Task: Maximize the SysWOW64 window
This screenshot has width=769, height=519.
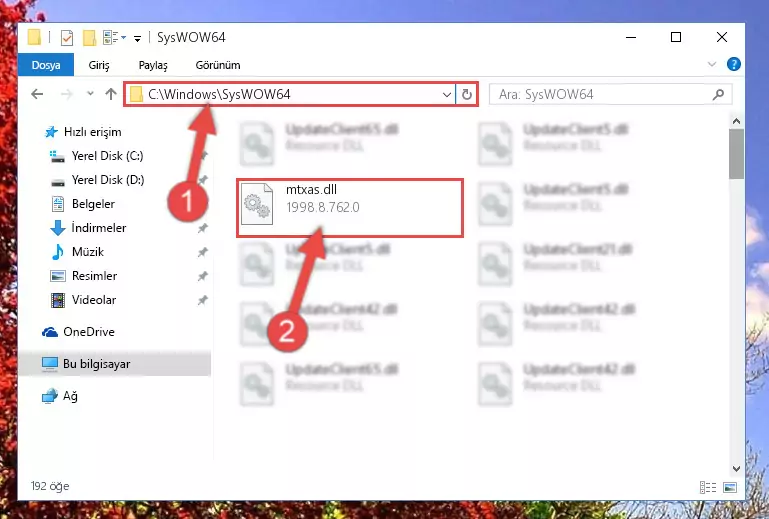Action: coord(676,37)
